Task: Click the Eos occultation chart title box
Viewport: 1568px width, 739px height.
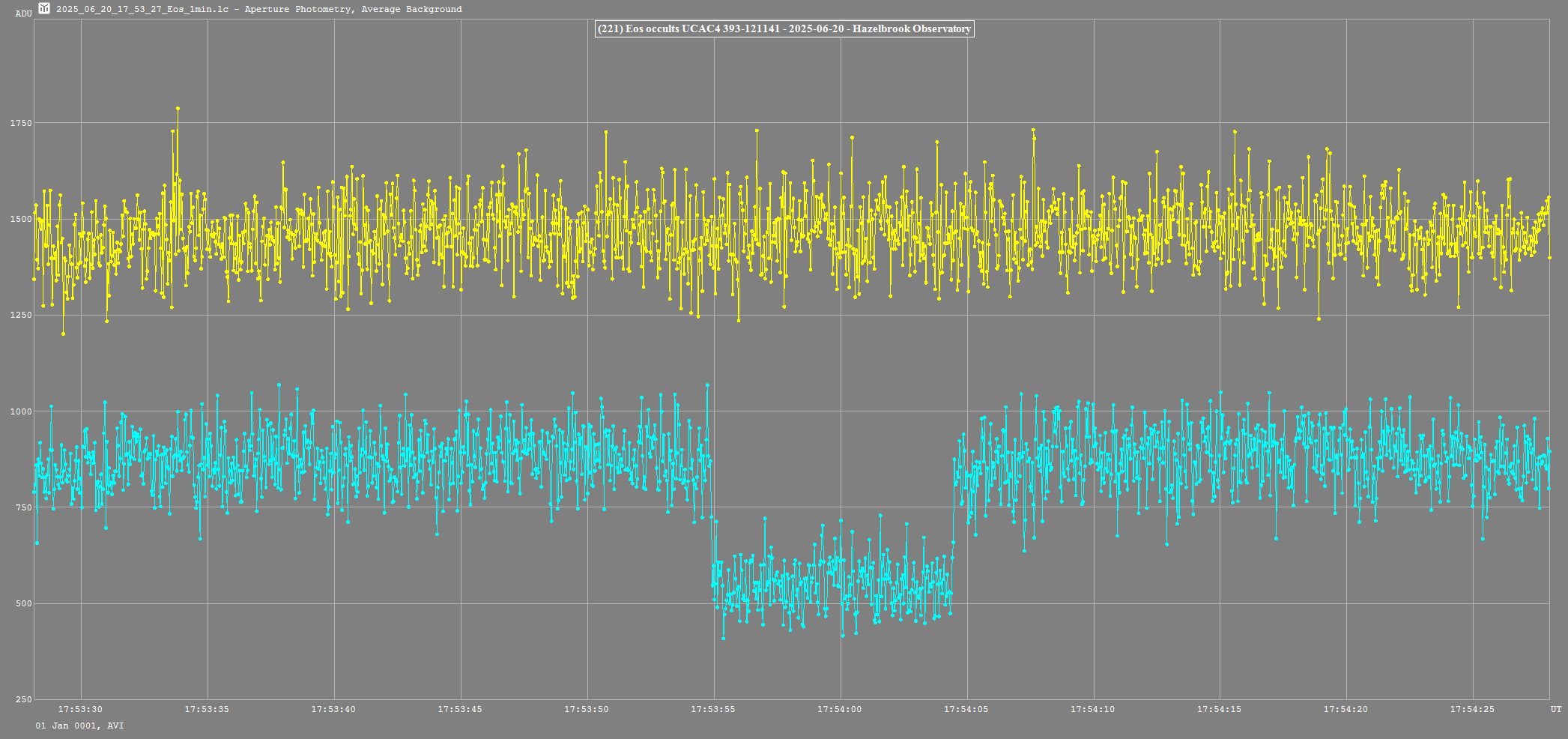Action: pyautogui.click(x=784, y=29)
